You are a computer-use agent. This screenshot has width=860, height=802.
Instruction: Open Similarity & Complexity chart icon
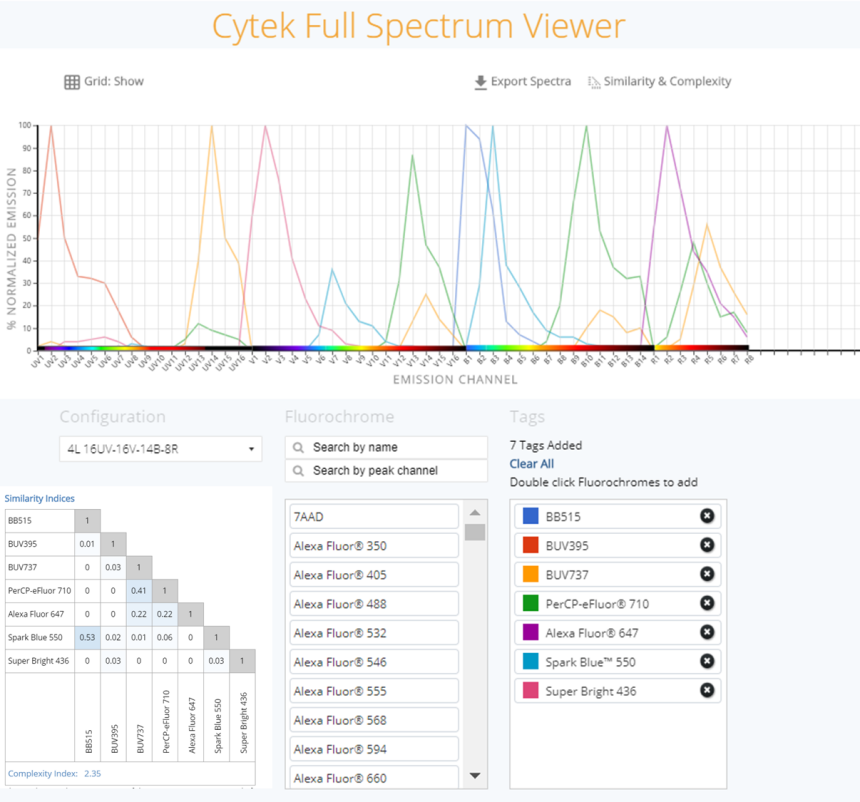pos(594,82)
